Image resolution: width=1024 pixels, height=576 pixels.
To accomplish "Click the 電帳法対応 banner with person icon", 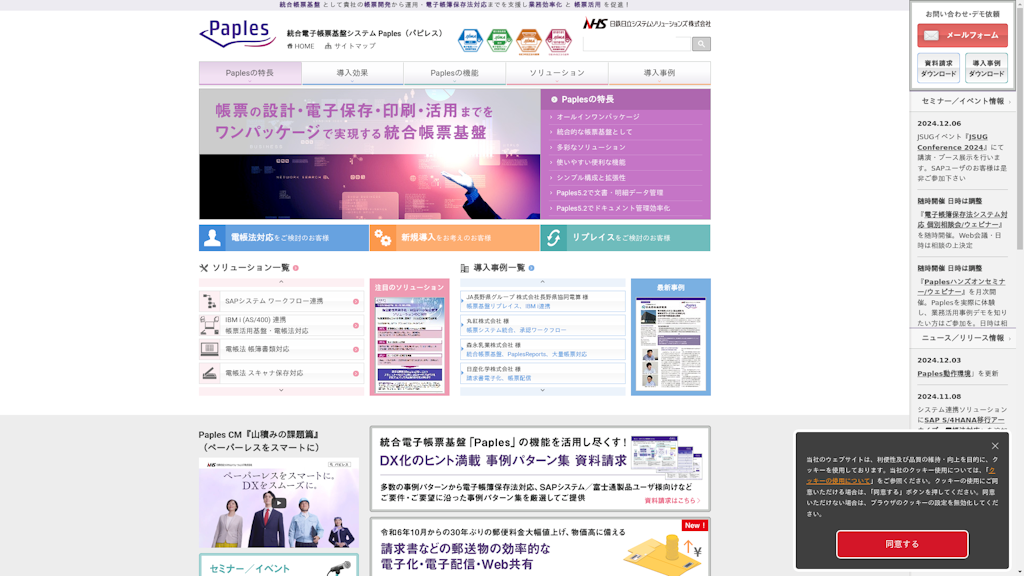I will (x=284, y=238).
